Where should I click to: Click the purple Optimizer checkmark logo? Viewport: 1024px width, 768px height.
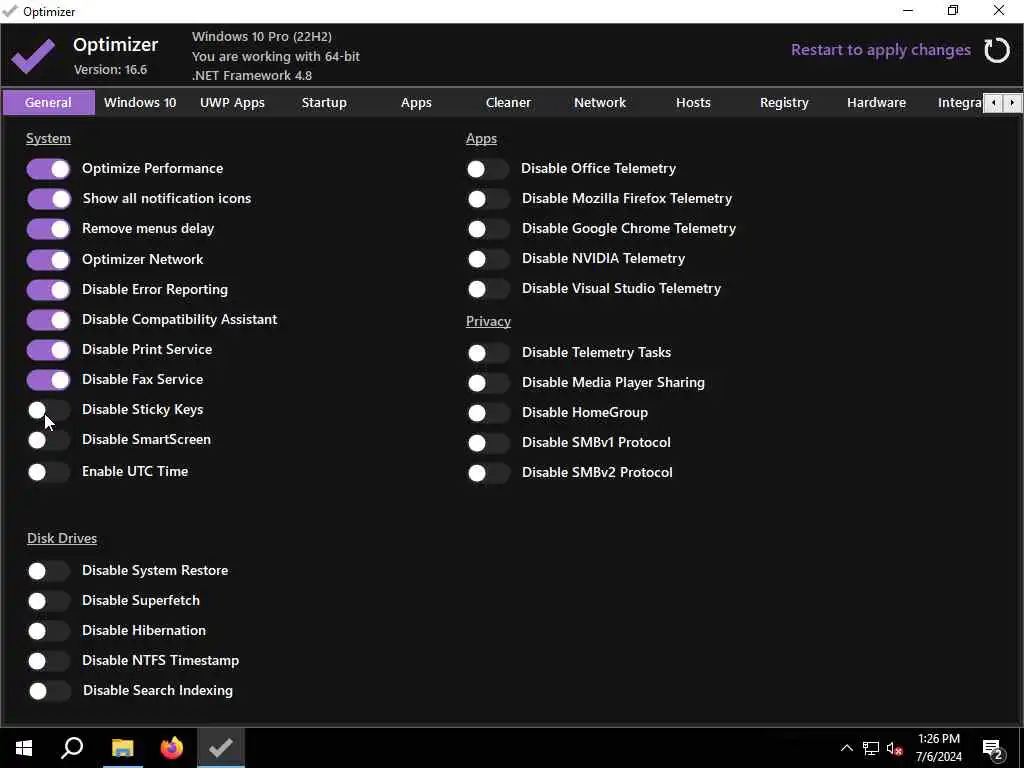pyautogui.click(x=33, y=56)
